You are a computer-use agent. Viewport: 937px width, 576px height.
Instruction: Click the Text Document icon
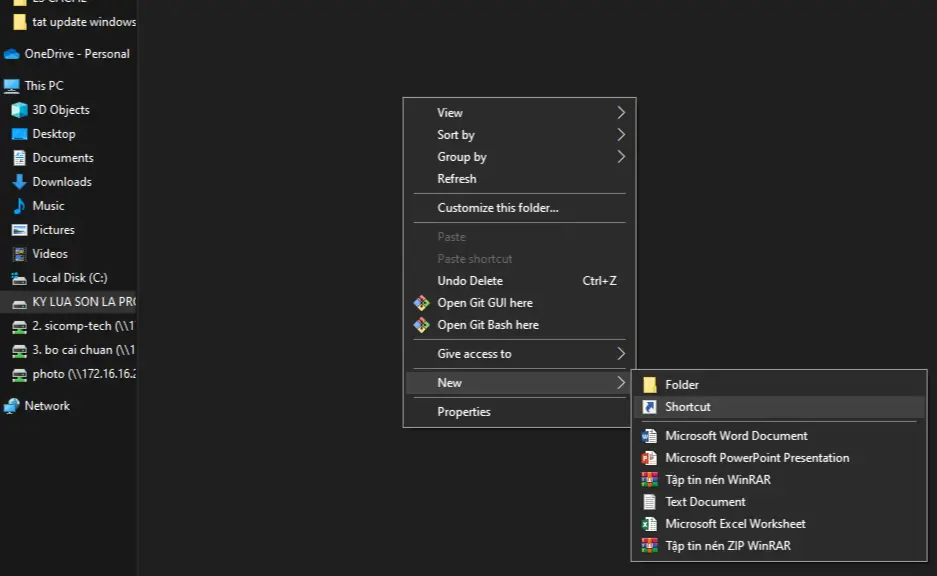(650, 502)
